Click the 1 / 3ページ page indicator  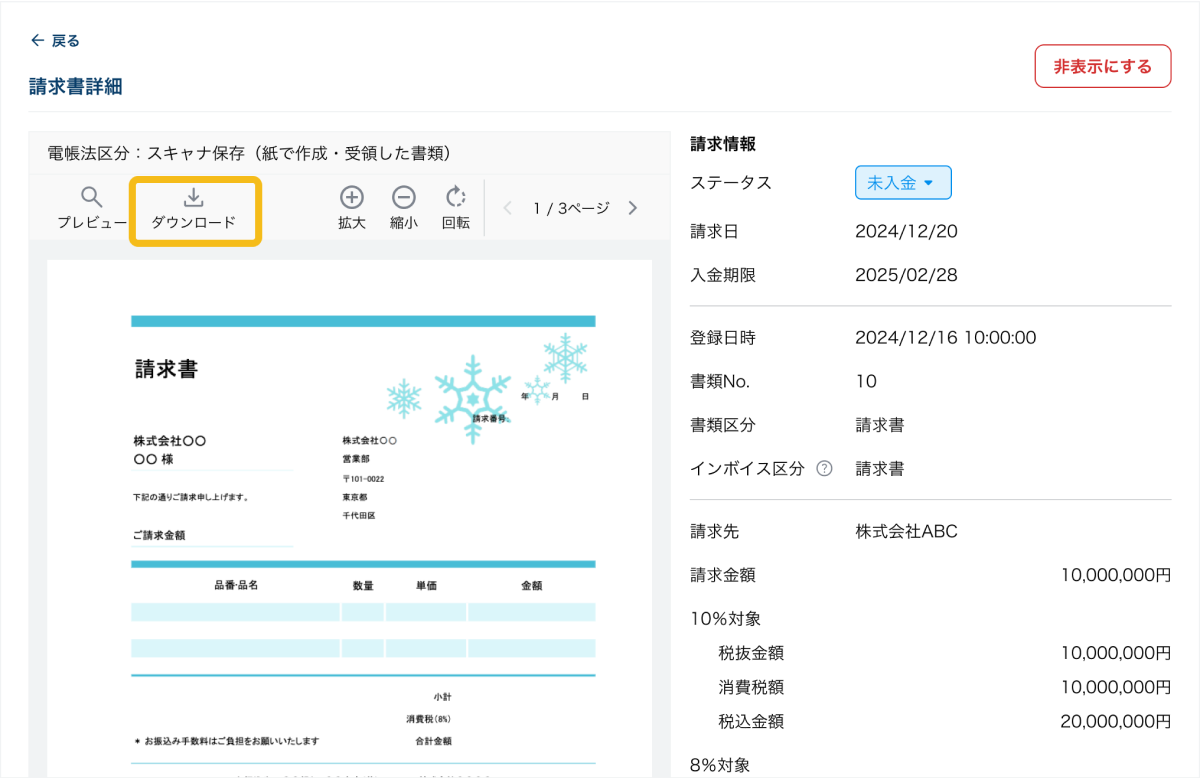tap(570, 208)
